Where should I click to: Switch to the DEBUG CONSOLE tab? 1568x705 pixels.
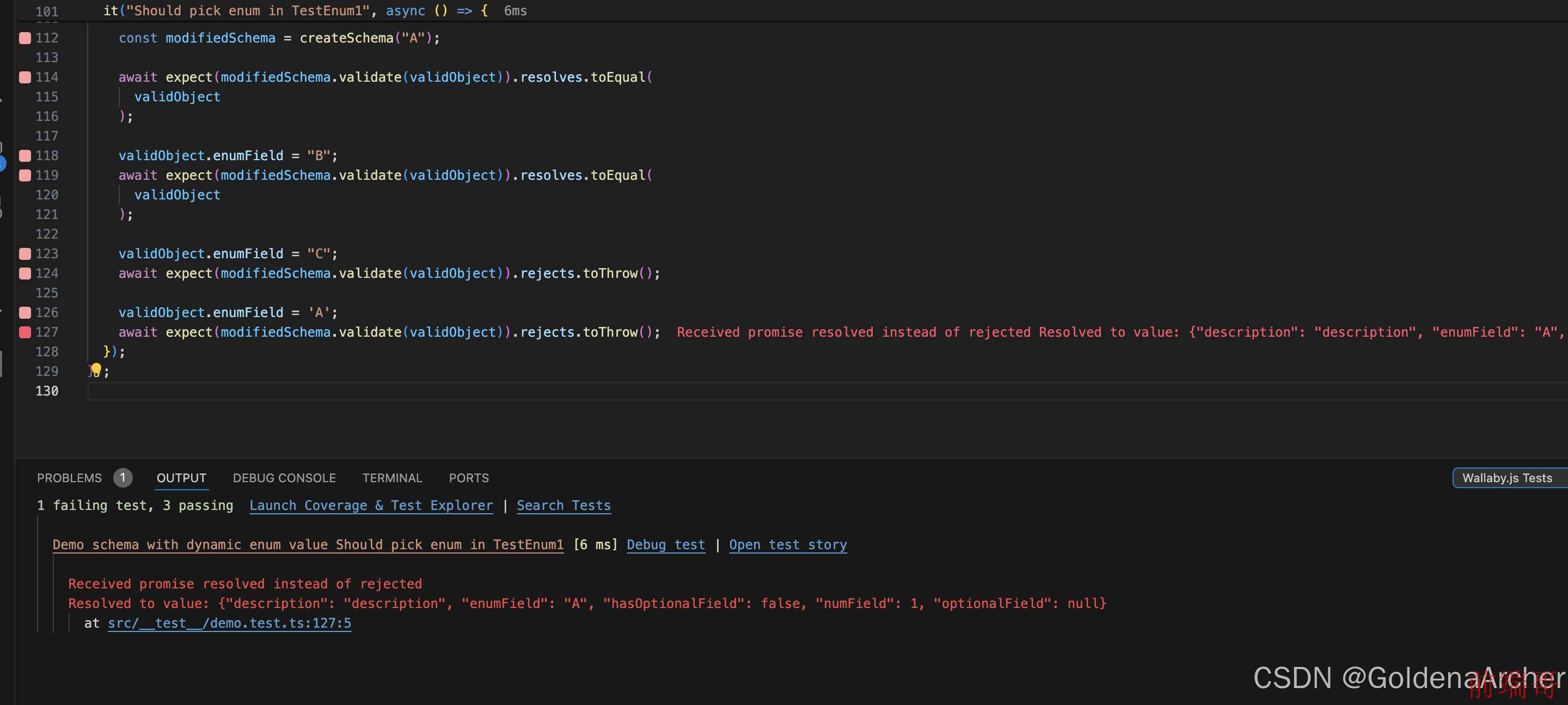pyautogui.click(x=284, y=477)
